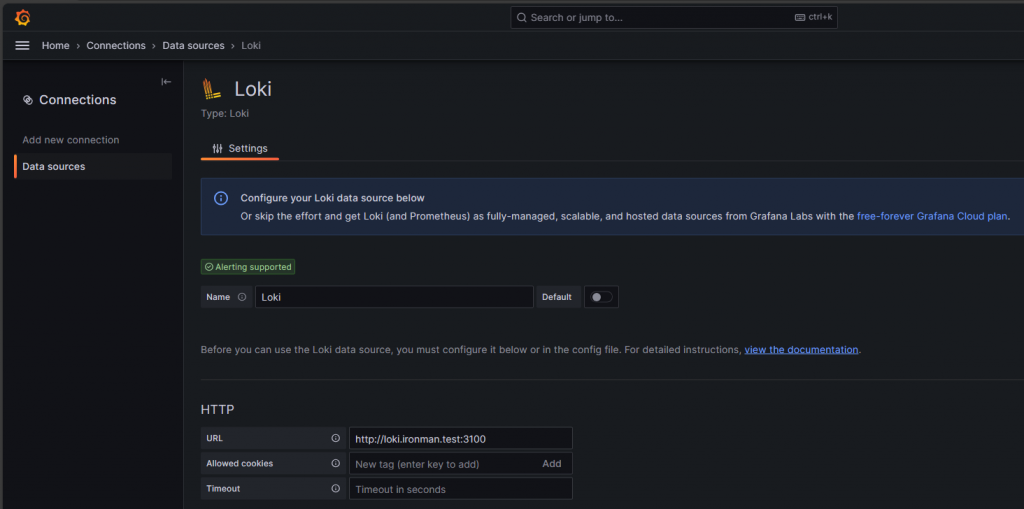This screenshot has height=509, width=1024.
Task: Click the Timeout in seconds input
Action: click(461, 489)
